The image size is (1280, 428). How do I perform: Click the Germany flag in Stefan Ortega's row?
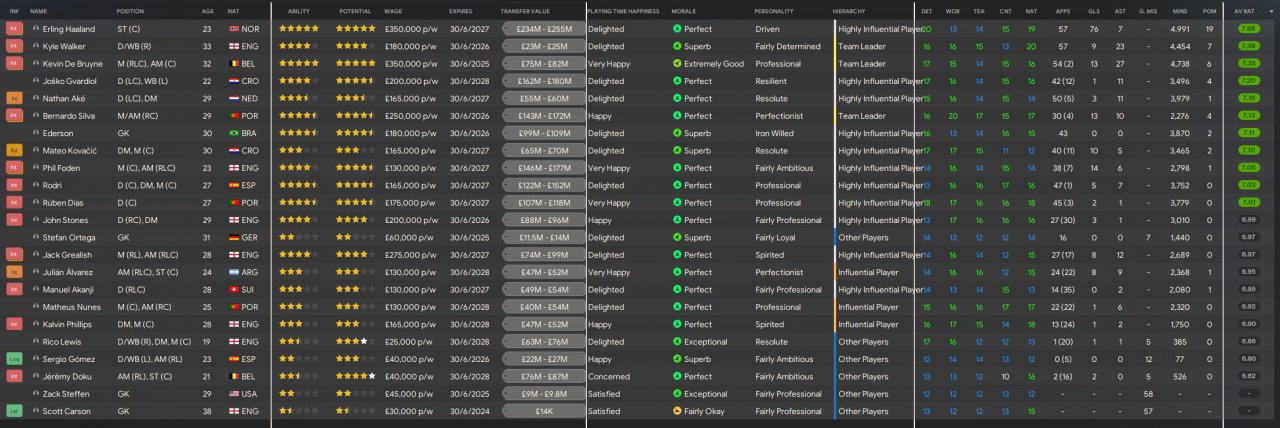point(234,237)
